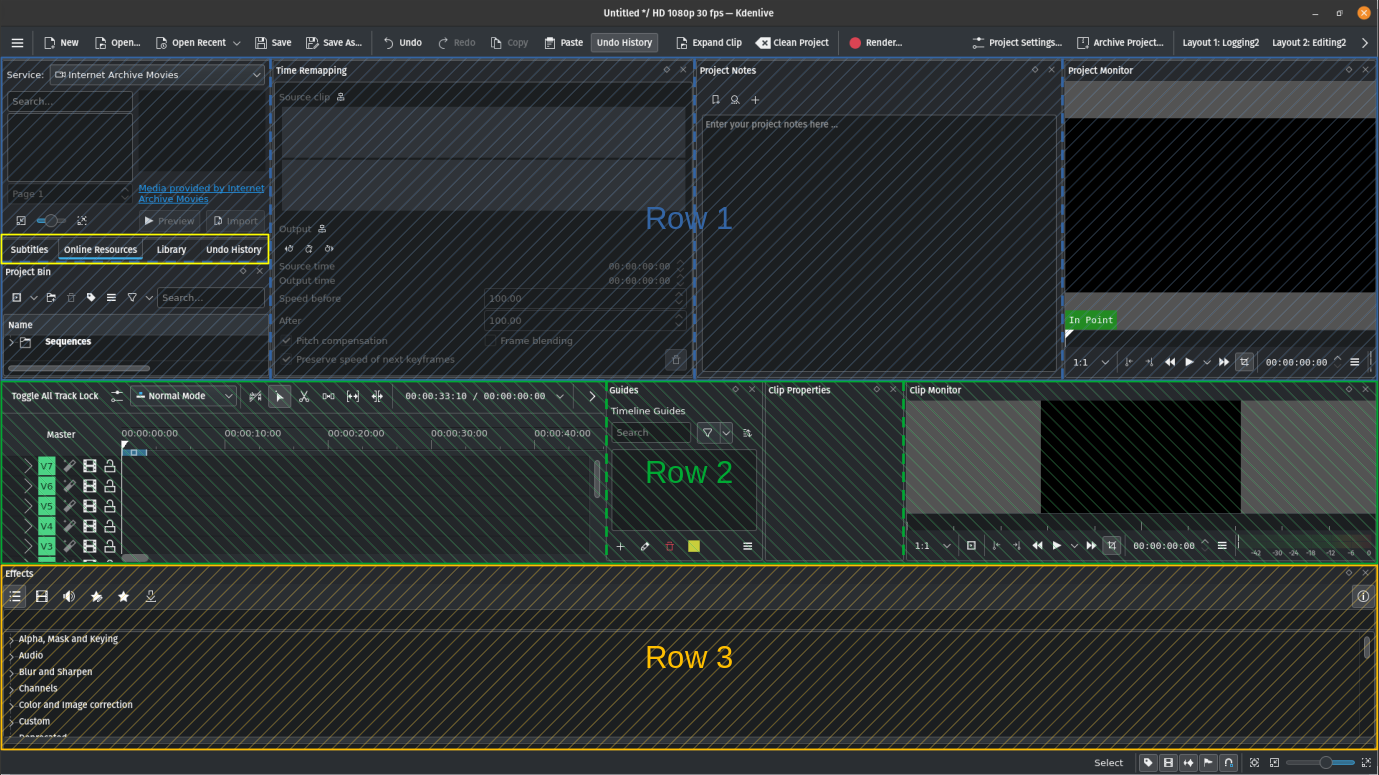Expand the Sequences folder in Project Bin

pos(12,342)
